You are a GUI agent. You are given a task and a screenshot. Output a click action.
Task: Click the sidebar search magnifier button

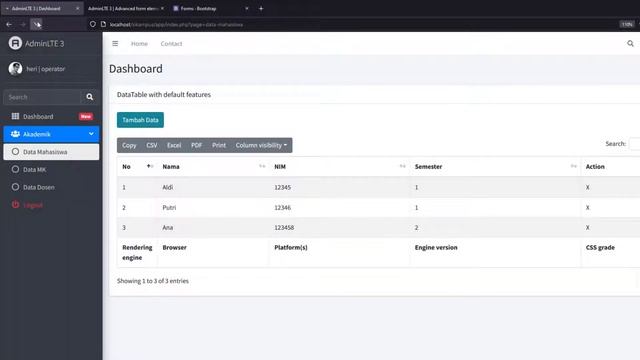[90, 97]
